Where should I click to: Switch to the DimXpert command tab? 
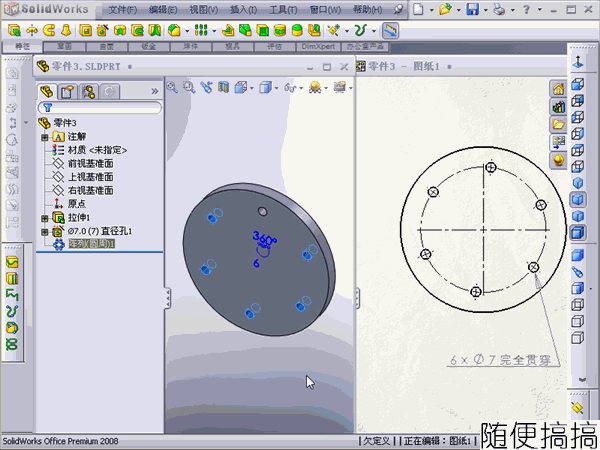coord(318,47)
